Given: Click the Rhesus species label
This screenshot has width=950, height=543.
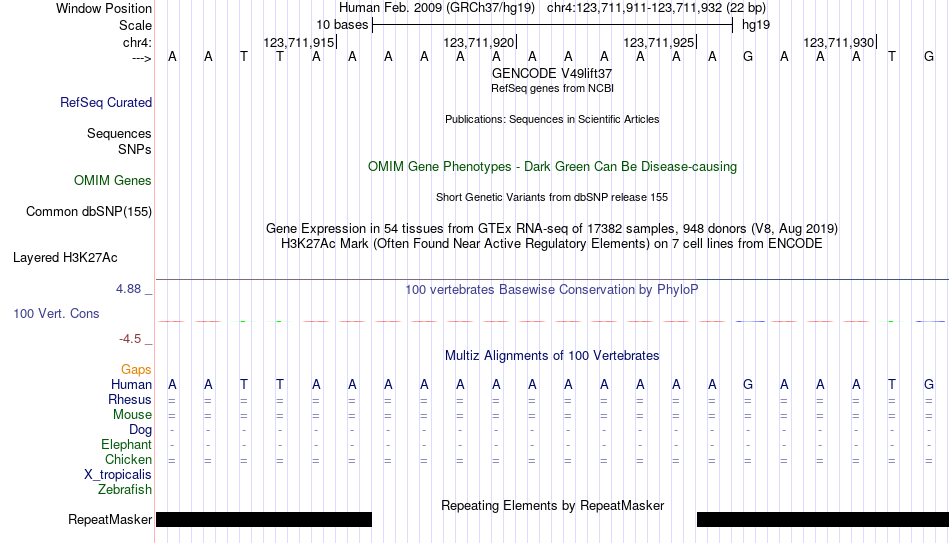Looking at the screenshot, I should pyautogui.click(x=130, y=399).
